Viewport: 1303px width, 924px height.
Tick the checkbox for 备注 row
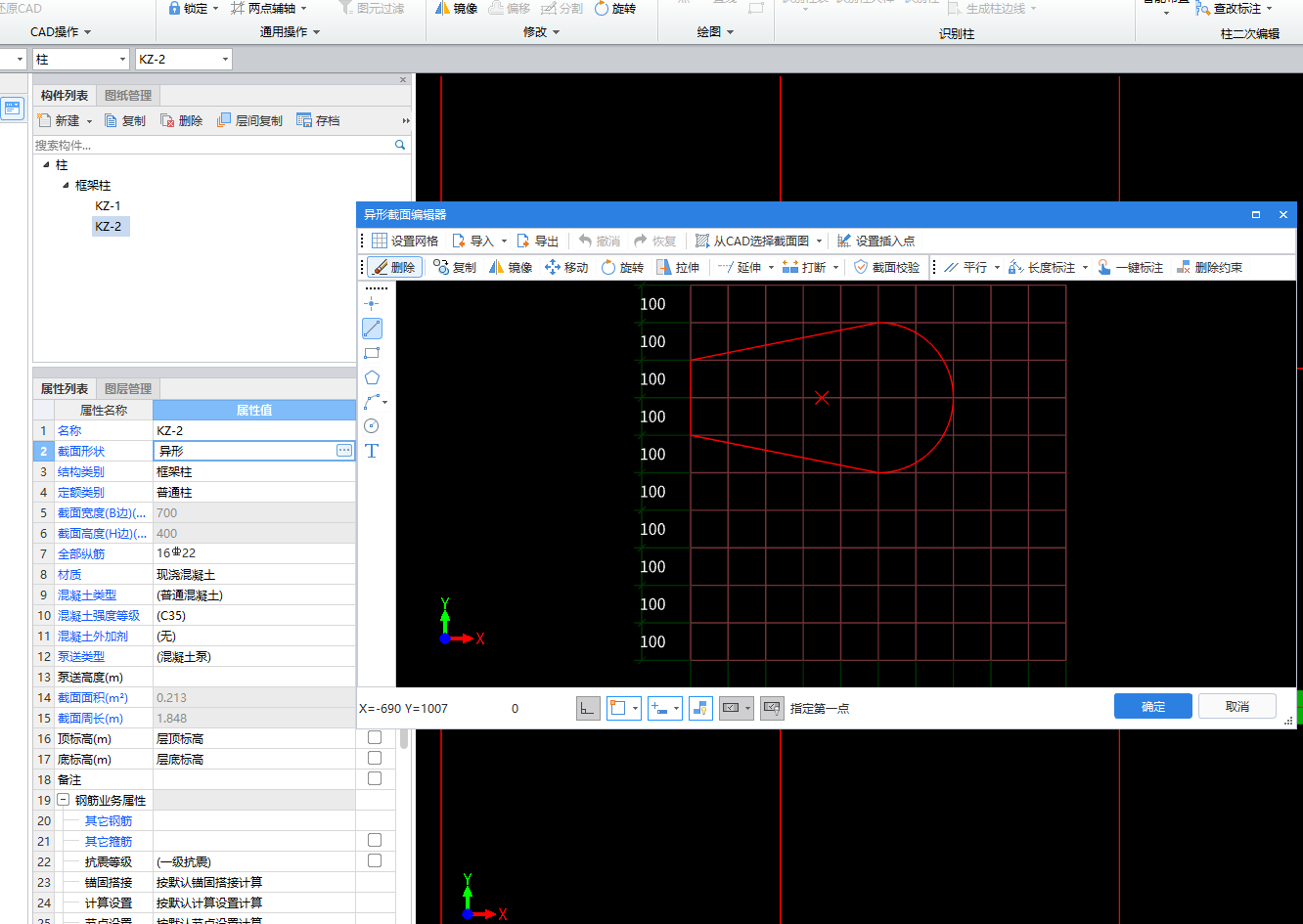tap(375, 778)
